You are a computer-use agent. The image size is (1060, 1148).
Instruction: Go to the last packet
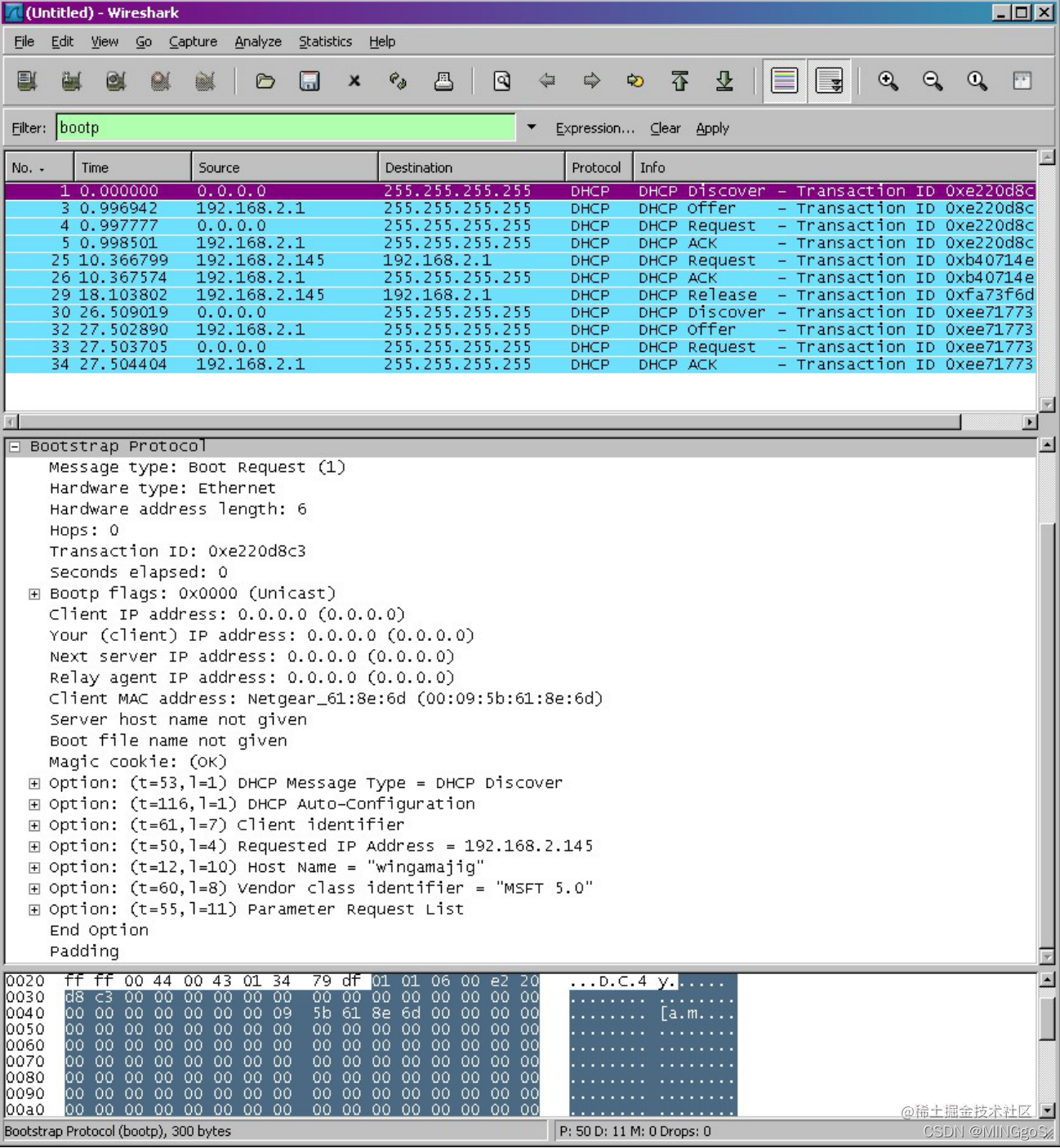724,81
